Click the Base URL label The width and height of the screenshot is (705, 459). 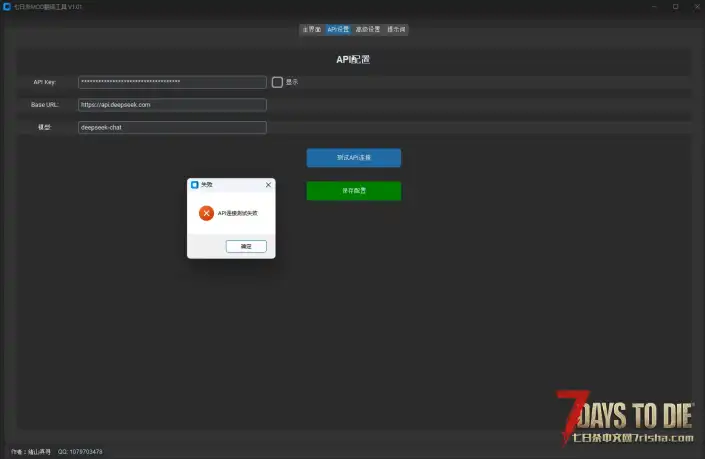point(45,105)
